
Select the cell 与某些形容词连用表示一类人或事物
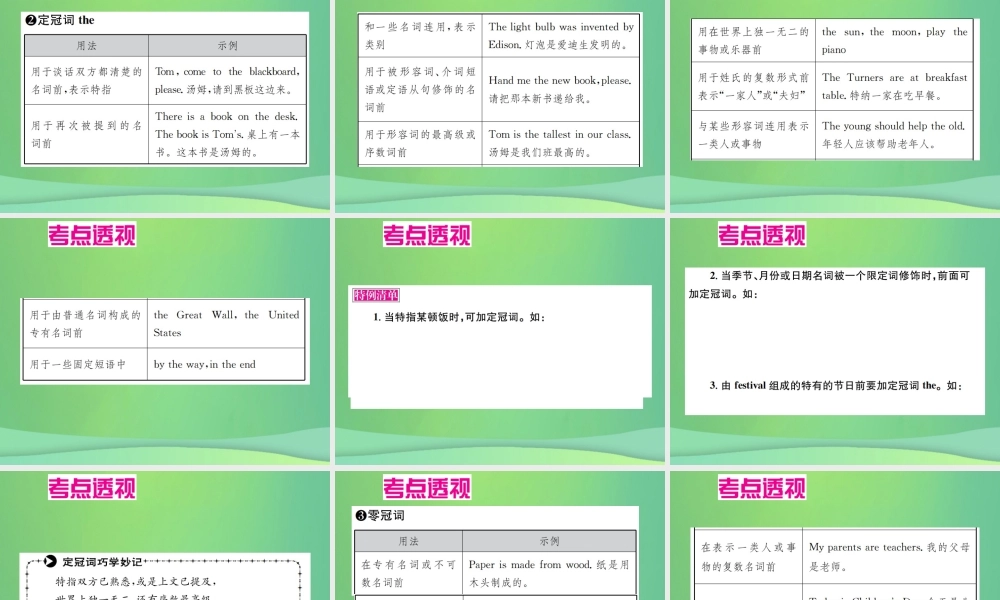tap(753, 135)
